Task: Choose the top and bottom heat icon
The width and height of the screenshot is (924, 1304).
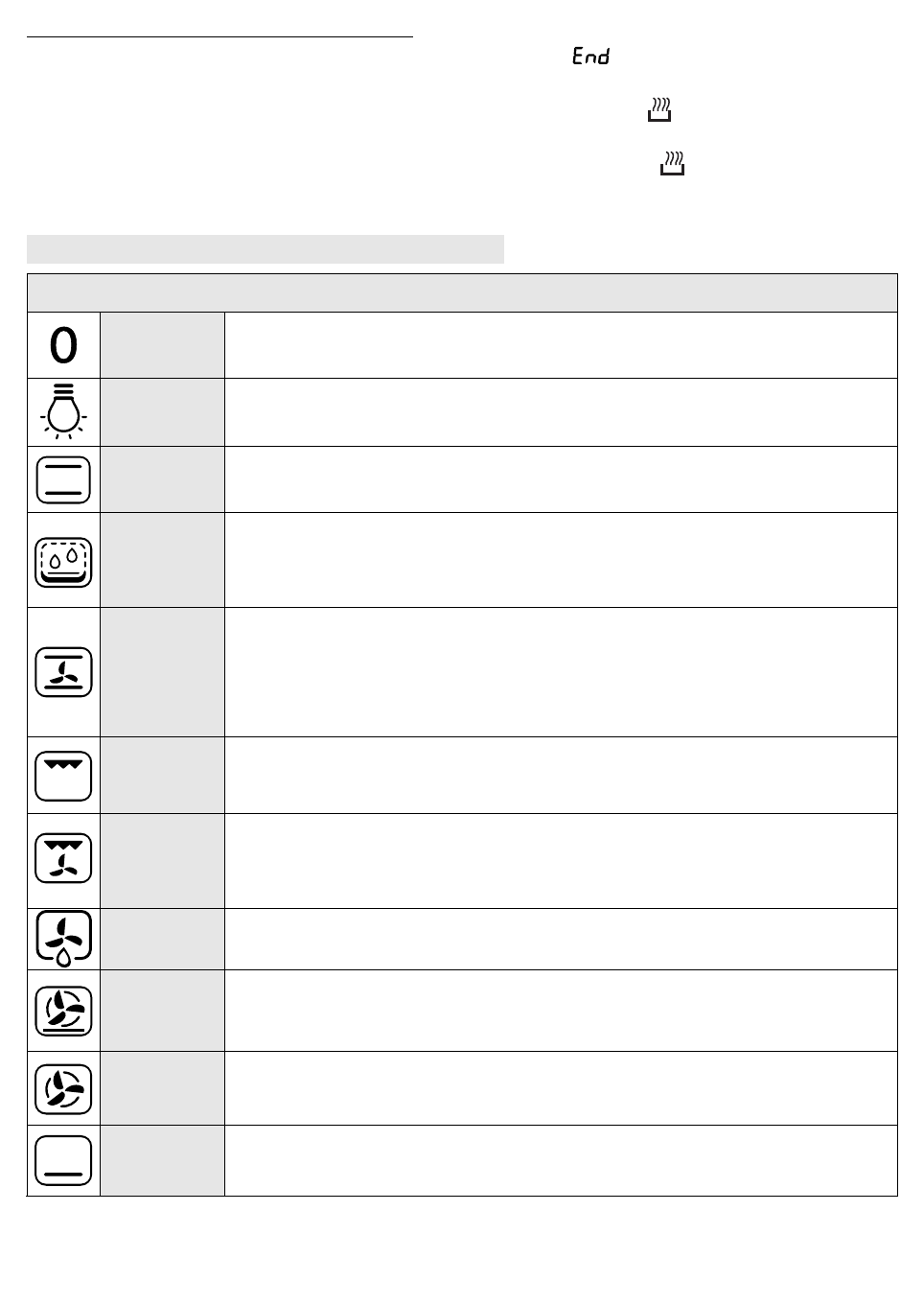Action: click(63, 479)
